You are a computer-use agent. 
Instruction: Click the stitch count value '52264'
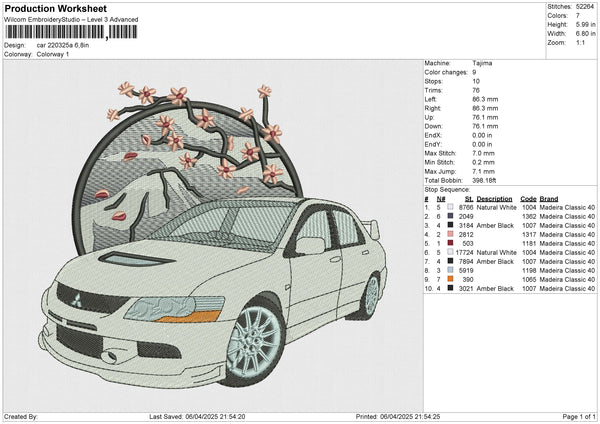coord(585,7)
